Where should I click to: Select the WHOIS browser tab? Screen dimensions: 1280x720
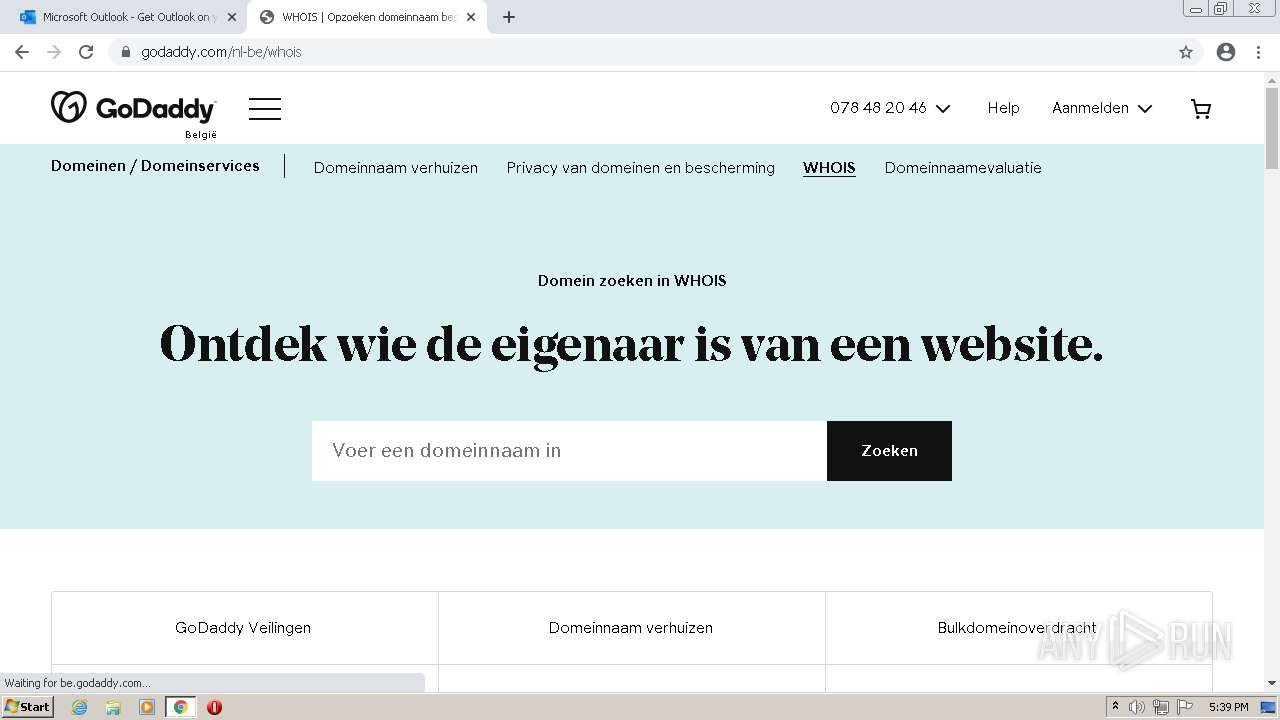click(x=368, y=17)
